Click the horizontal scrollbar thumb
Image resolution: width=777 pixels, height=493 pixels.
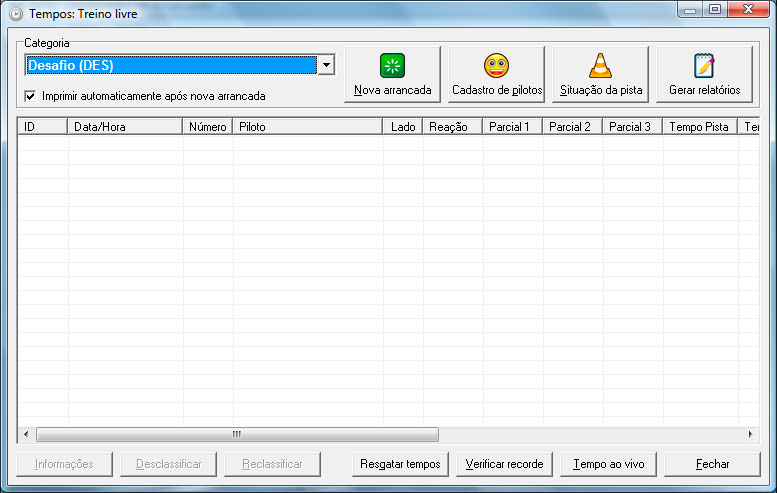(x=237, y=435)
